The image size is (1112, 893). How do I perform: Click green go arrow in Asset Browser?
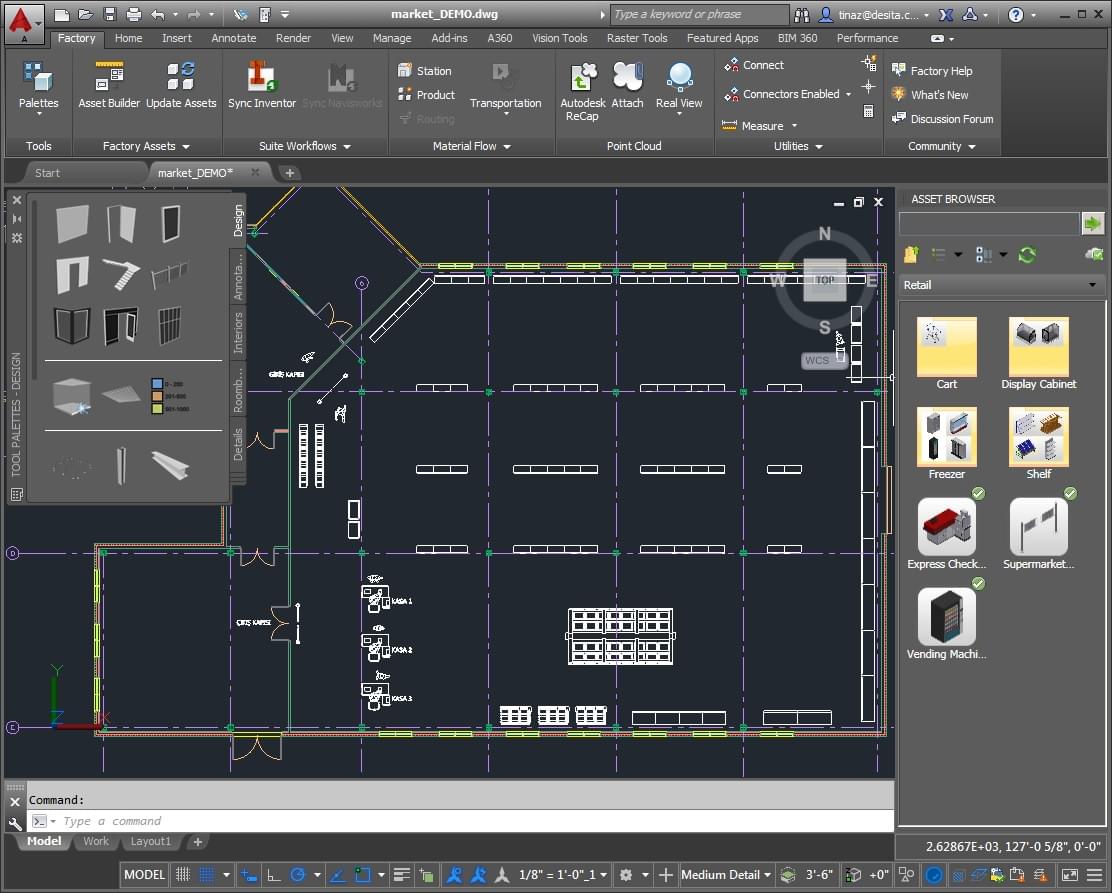[x=1092, y=223]
